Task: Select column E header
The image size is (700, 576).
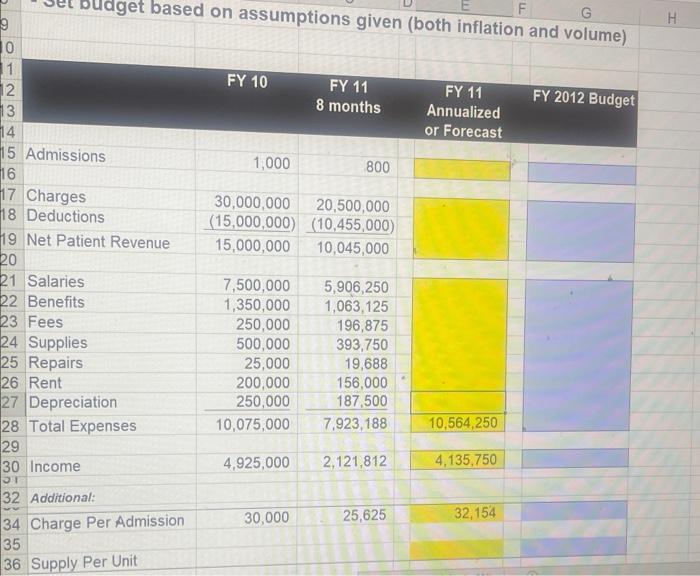Action: point(464,6)
